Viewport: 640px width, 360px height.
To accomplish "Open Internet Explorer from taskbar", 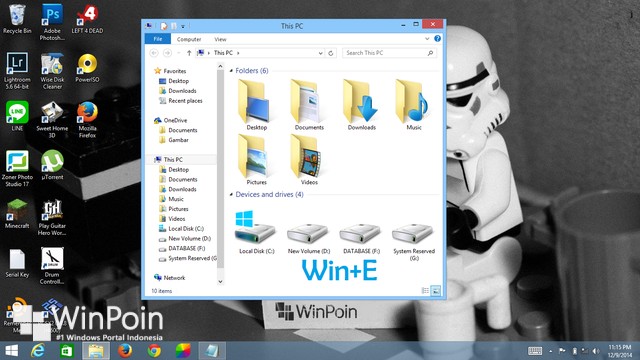I will pos(38,351).
